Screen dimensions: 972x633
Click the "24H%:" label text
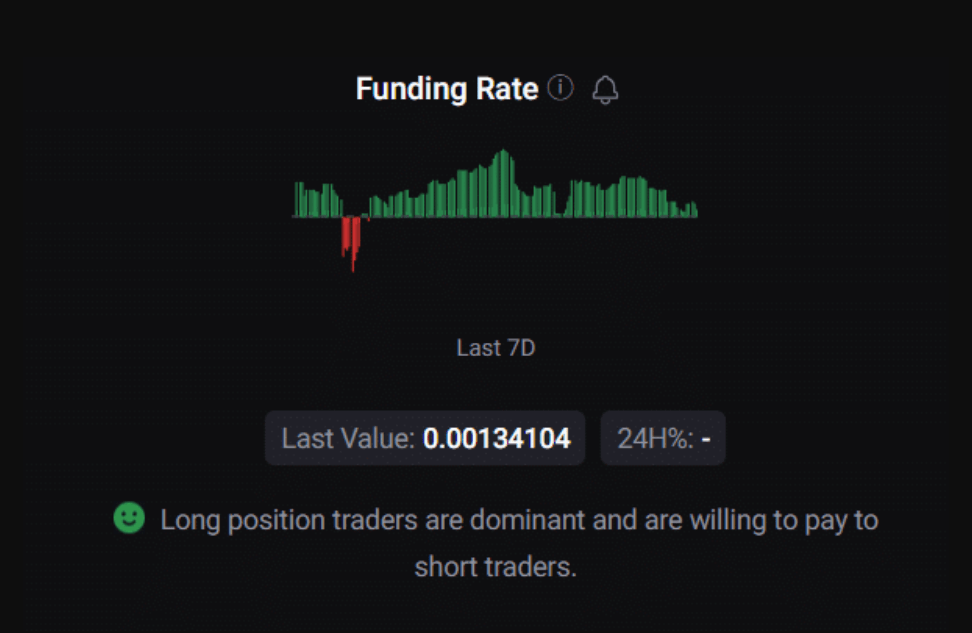(x=655, y=438)
